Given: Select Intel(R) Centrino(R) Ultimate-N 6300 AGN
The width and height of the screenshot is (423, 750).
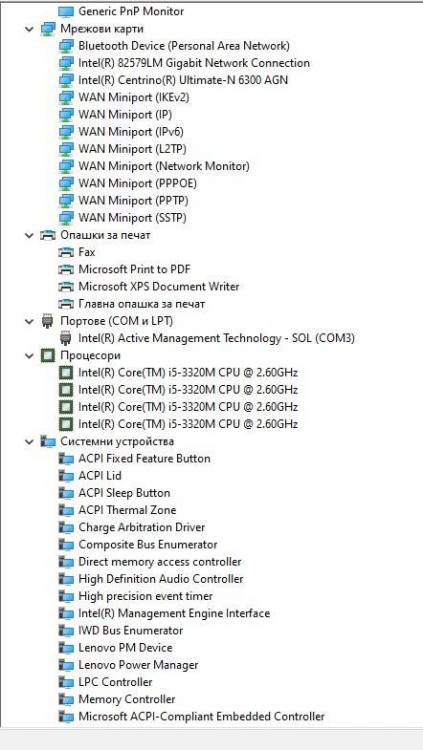Looking at the screenshot, I should 183,80.
